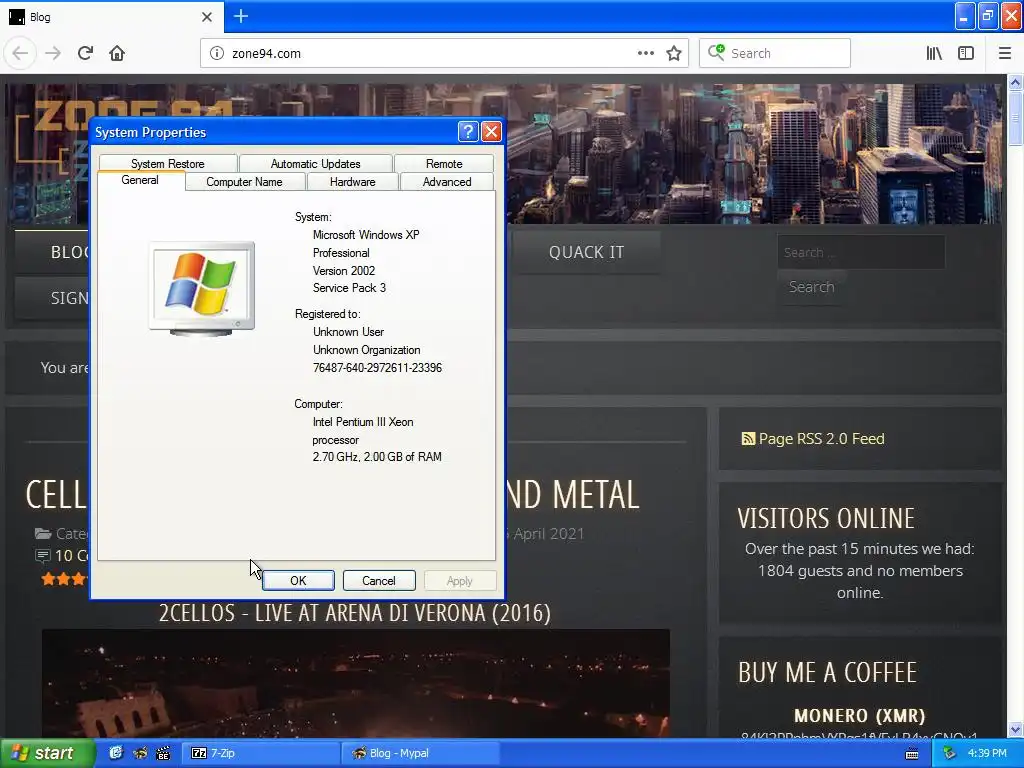Open a new tab with plus button
1024x768 pixels.
(240, 16)
